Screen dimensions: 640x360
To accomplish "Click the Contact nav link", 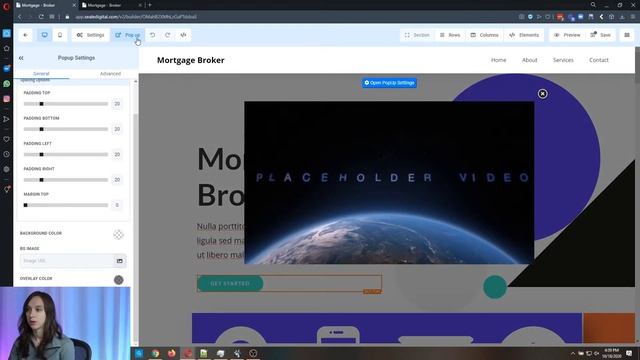I will point(599,60).
